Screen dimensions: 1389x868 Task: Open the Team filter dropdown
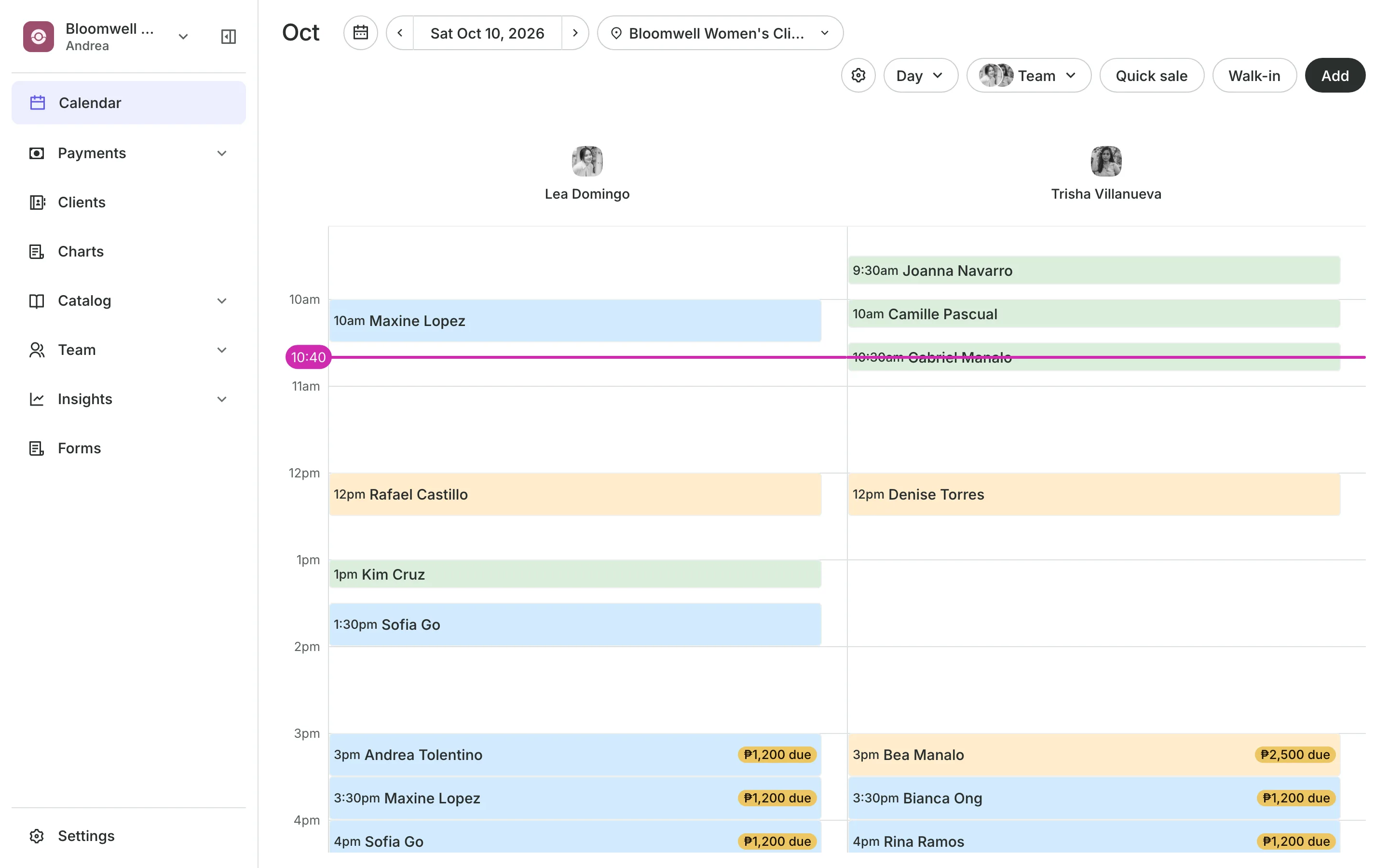[1029, 75]
